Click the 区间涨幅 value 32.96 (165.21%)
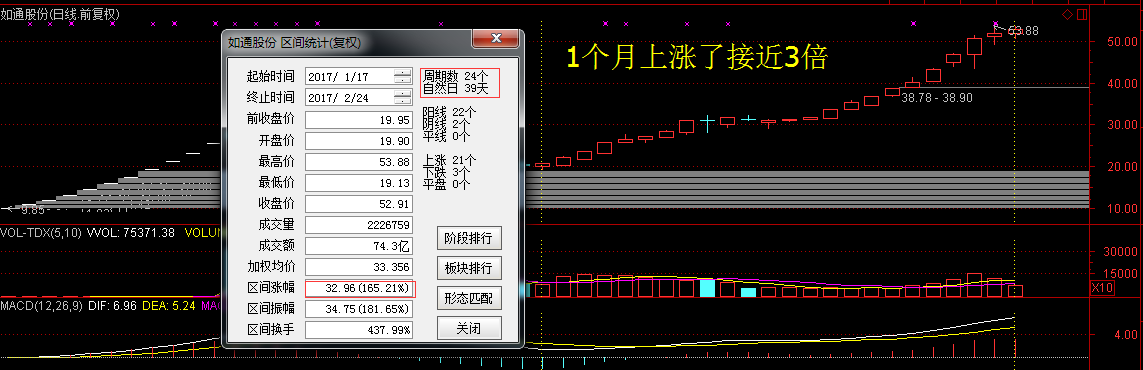 pyautogui.click(x=359, y=288)
